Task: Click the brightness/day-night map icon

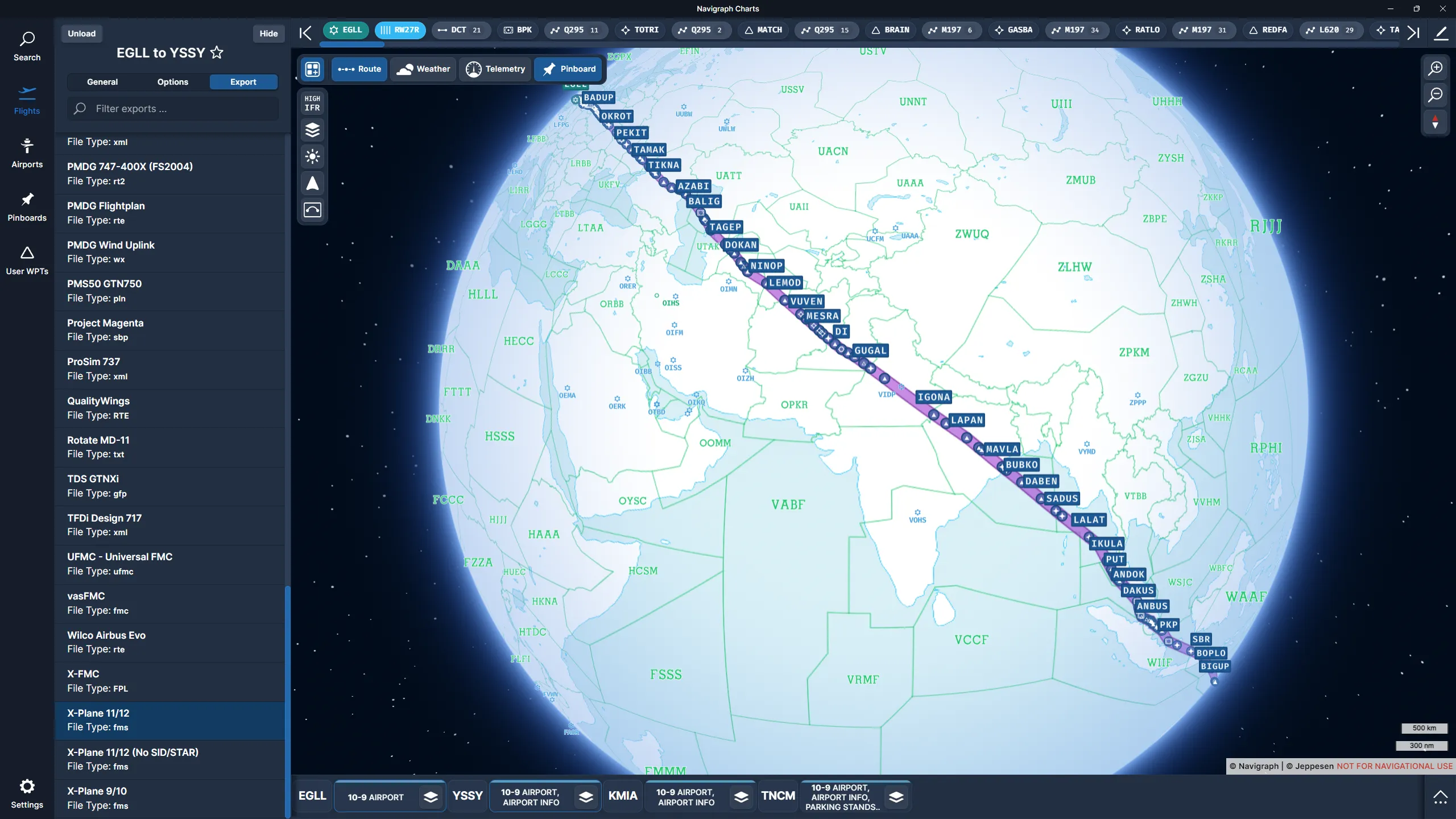Action: click(312, 156)
